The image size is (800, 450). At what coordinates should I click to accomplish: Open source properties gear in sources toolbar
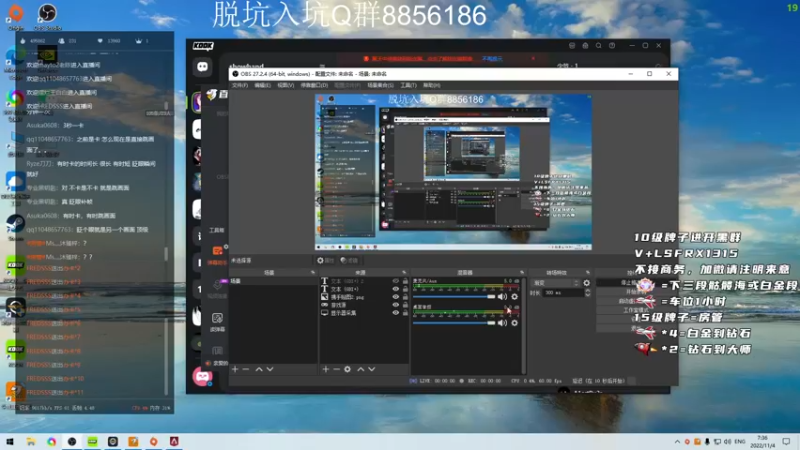tap(347, 369)
